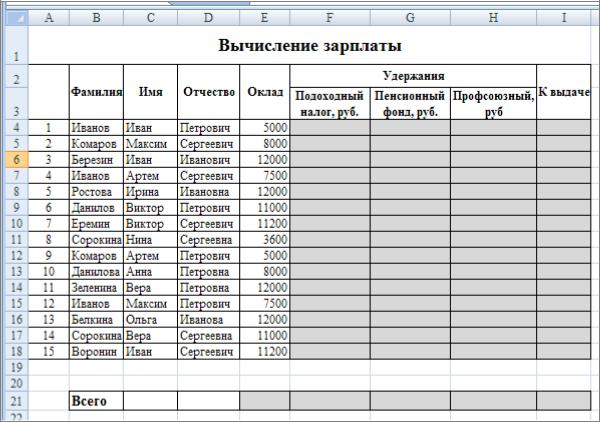Select cell with surname 'Зеленина'
This screenshot has width=600, height=422.
96,287
